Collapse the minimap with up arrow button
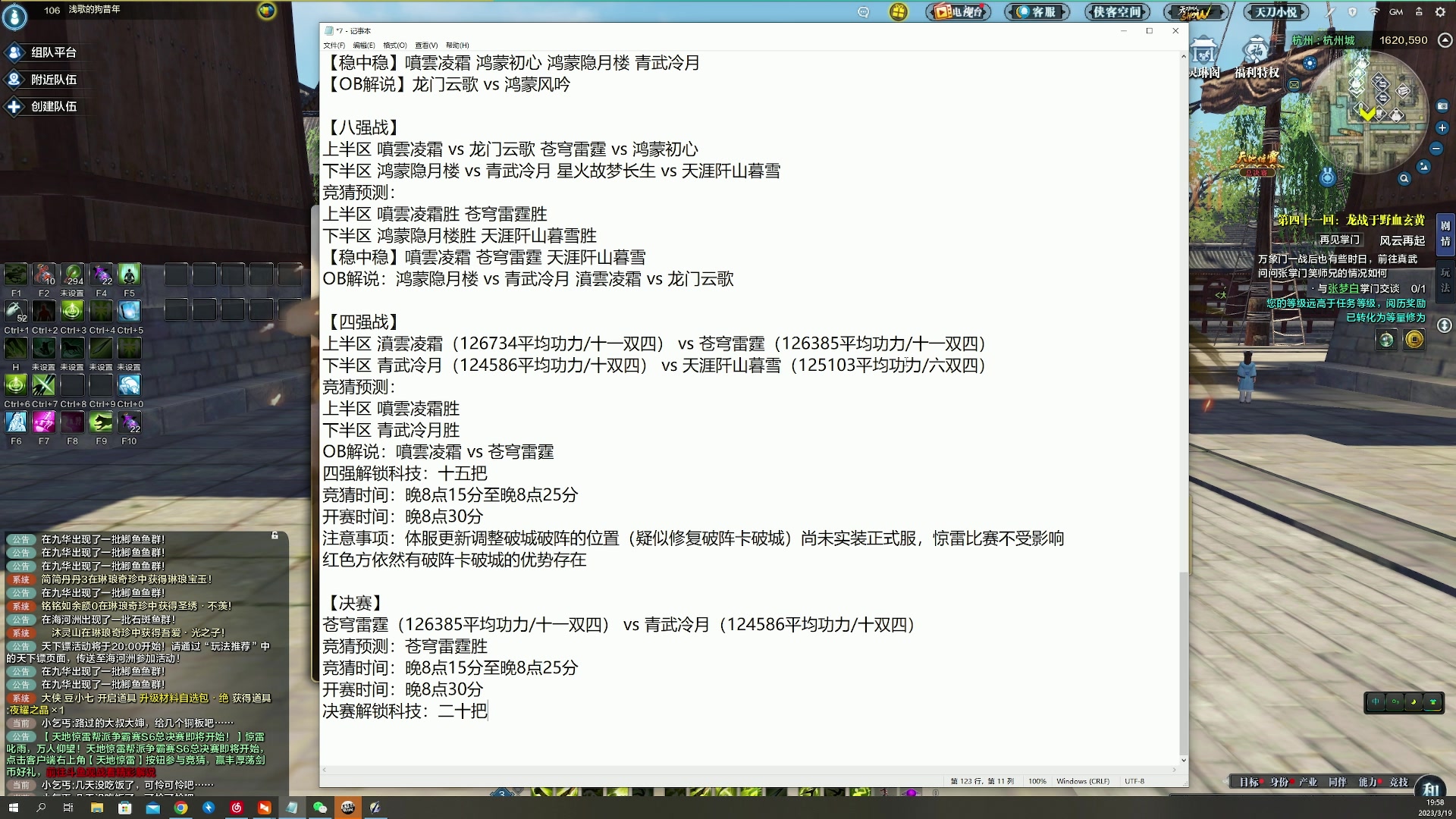 (1445, 40)
